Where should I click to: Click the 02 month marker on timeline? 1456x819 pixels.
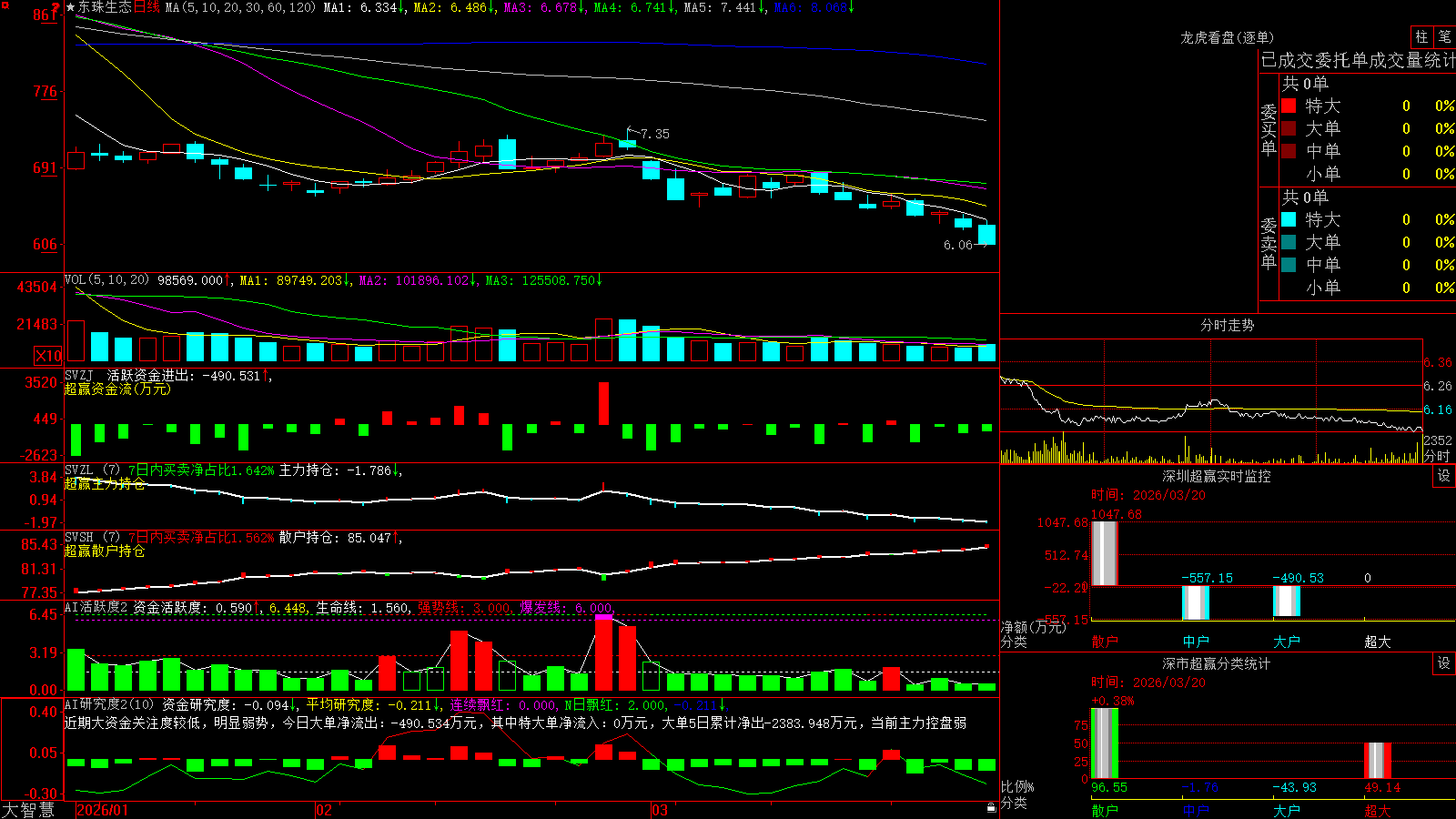(x=323, y=810)
